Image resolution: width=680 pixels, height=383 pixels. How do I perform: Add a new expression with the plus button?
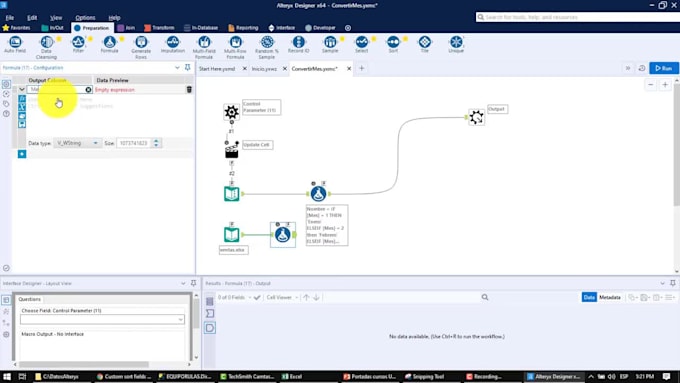(22, 154)
